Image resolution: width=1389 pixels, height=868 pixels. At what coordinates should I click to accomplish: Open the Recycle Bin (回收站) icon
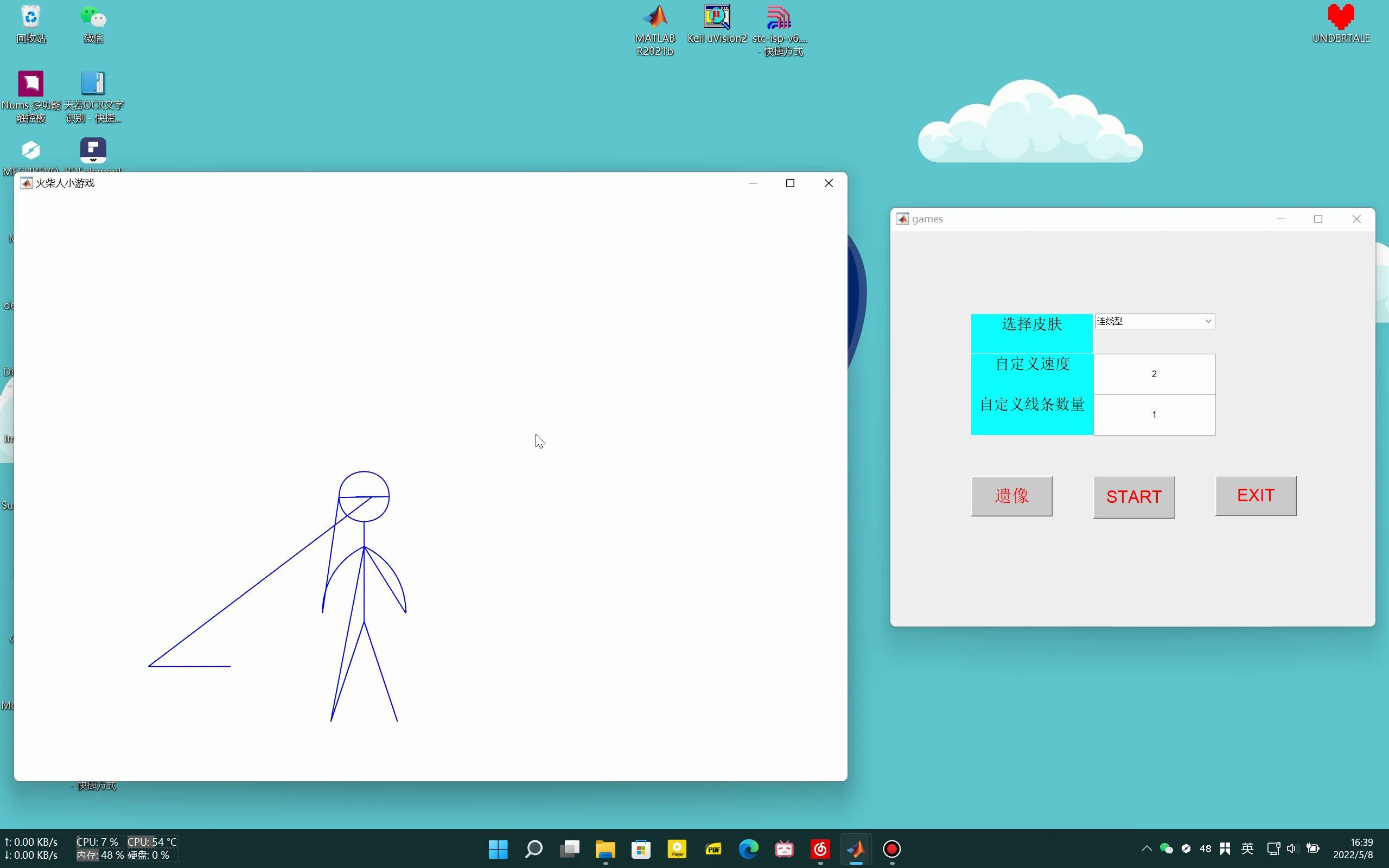(31, 18)
